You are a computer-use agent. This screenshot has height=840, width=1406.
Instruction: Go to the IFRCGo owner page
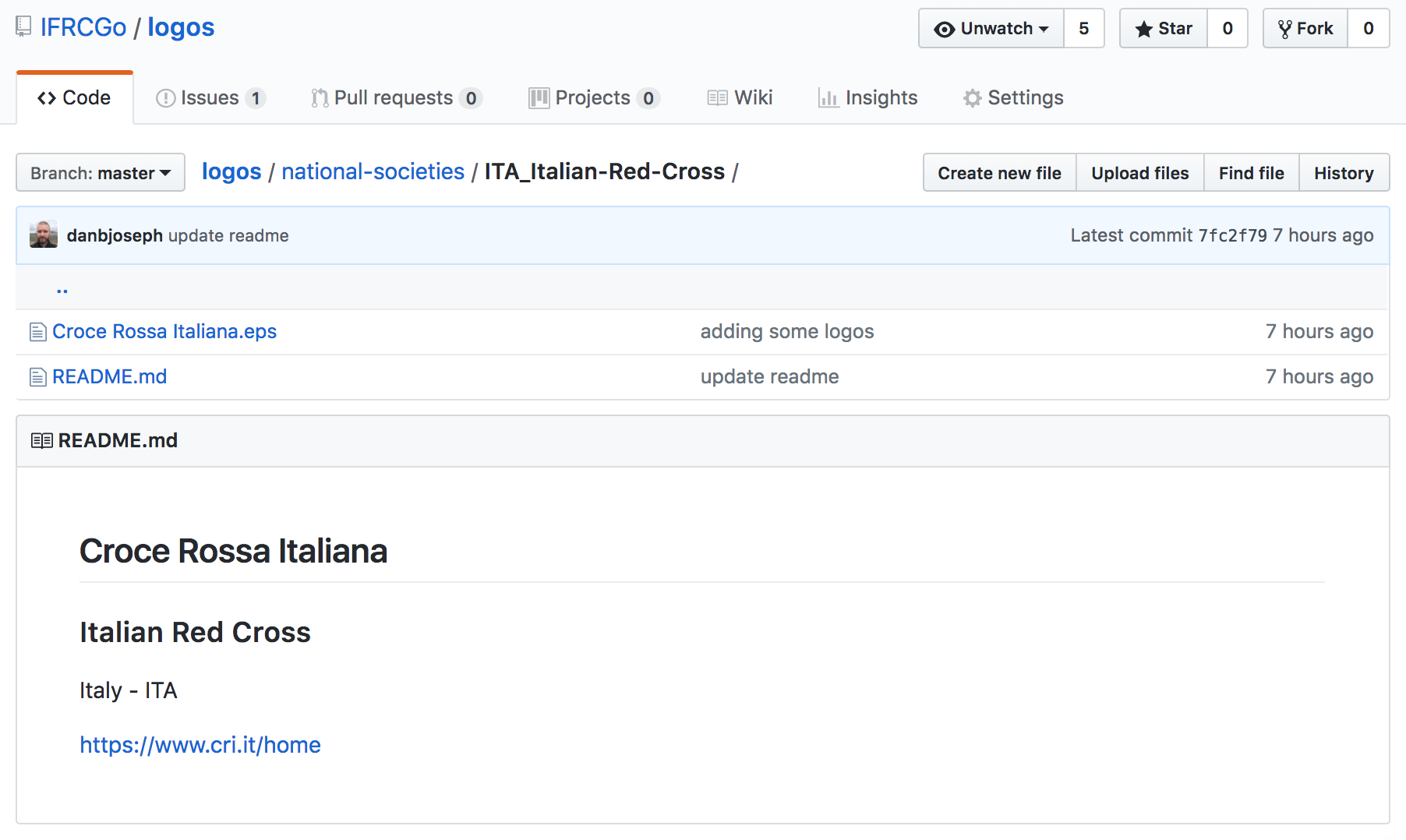(x=83, y=27)
